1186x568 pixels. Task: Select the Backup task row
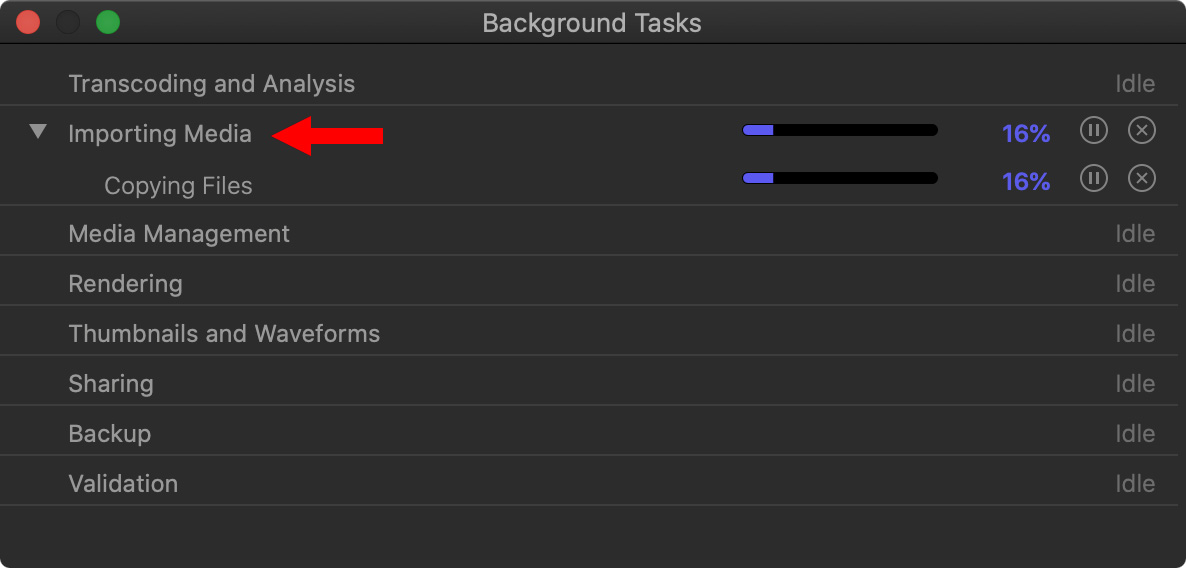(x=593, y=433)
